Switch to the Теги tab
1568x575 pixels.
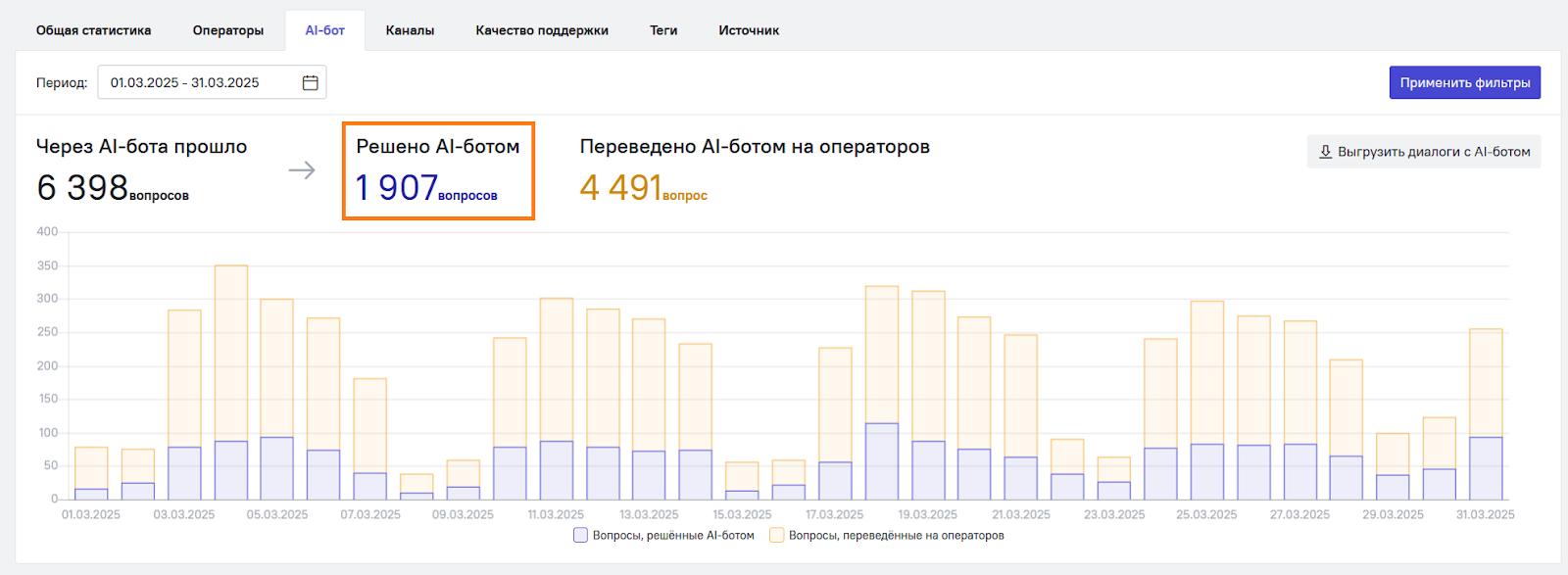pos(663,30)
